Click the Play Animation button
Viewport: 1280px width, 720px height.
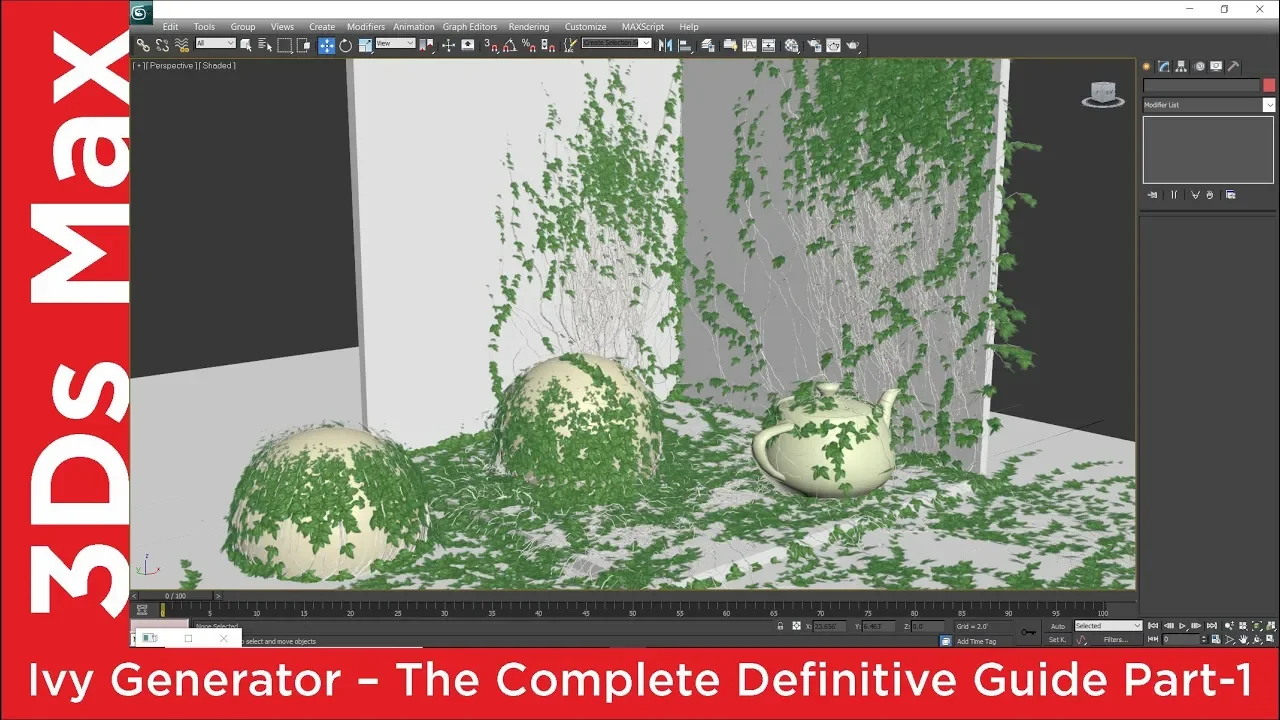pos(1182,626)
